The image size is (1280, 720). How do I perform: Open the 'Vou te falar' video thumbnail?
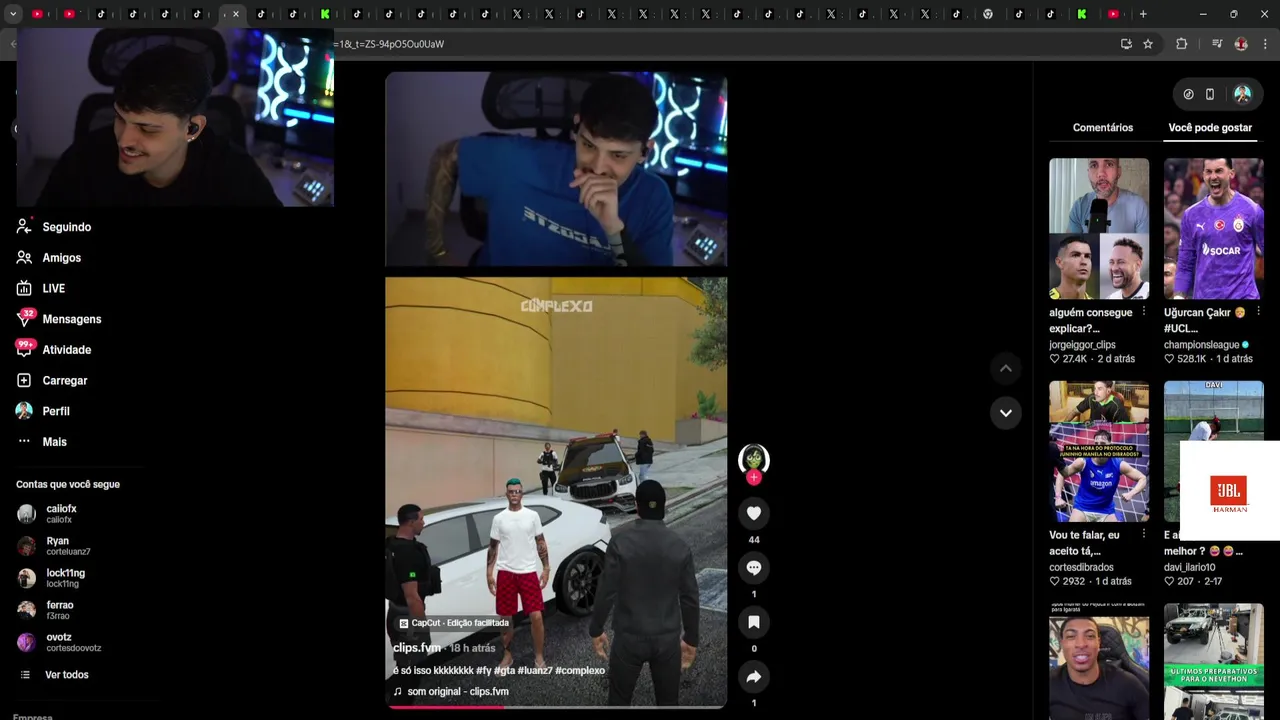point(1099,451)
